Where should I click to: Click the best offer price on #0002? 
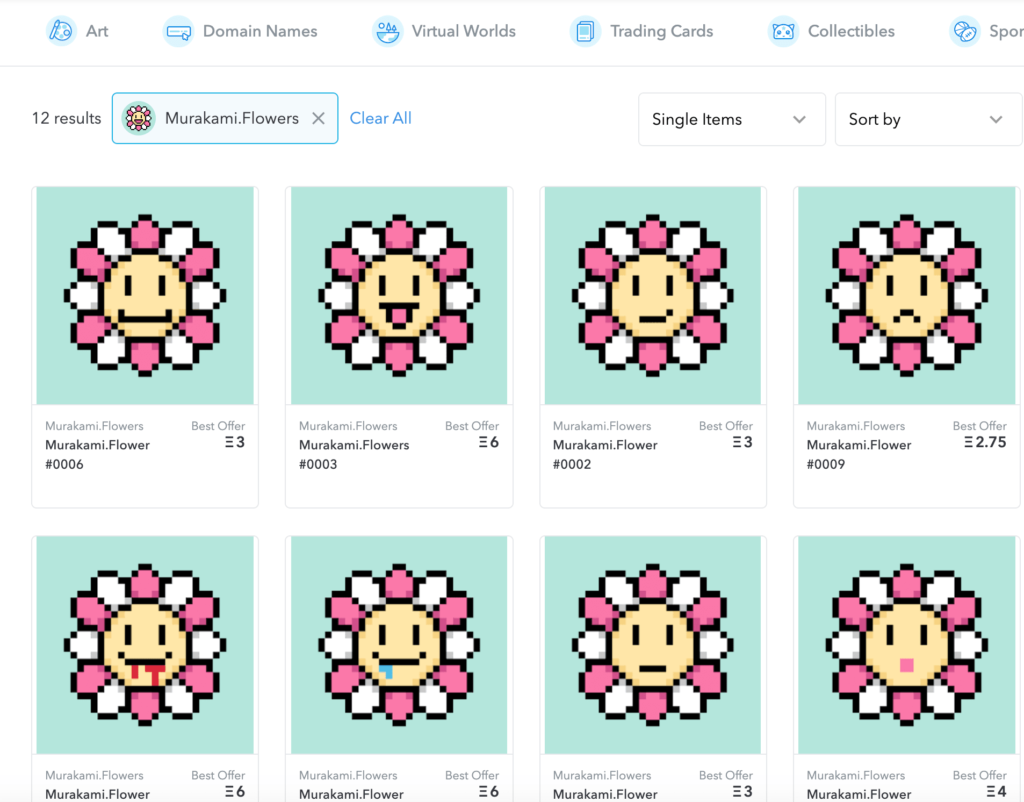743,442
